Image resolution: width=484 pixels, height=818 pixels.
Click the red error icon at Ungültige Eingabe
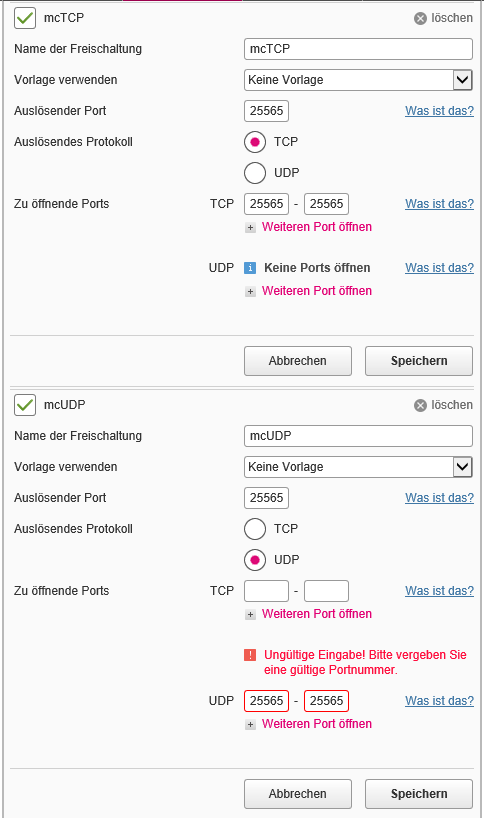pyautogui.click(x=250, y=655)
